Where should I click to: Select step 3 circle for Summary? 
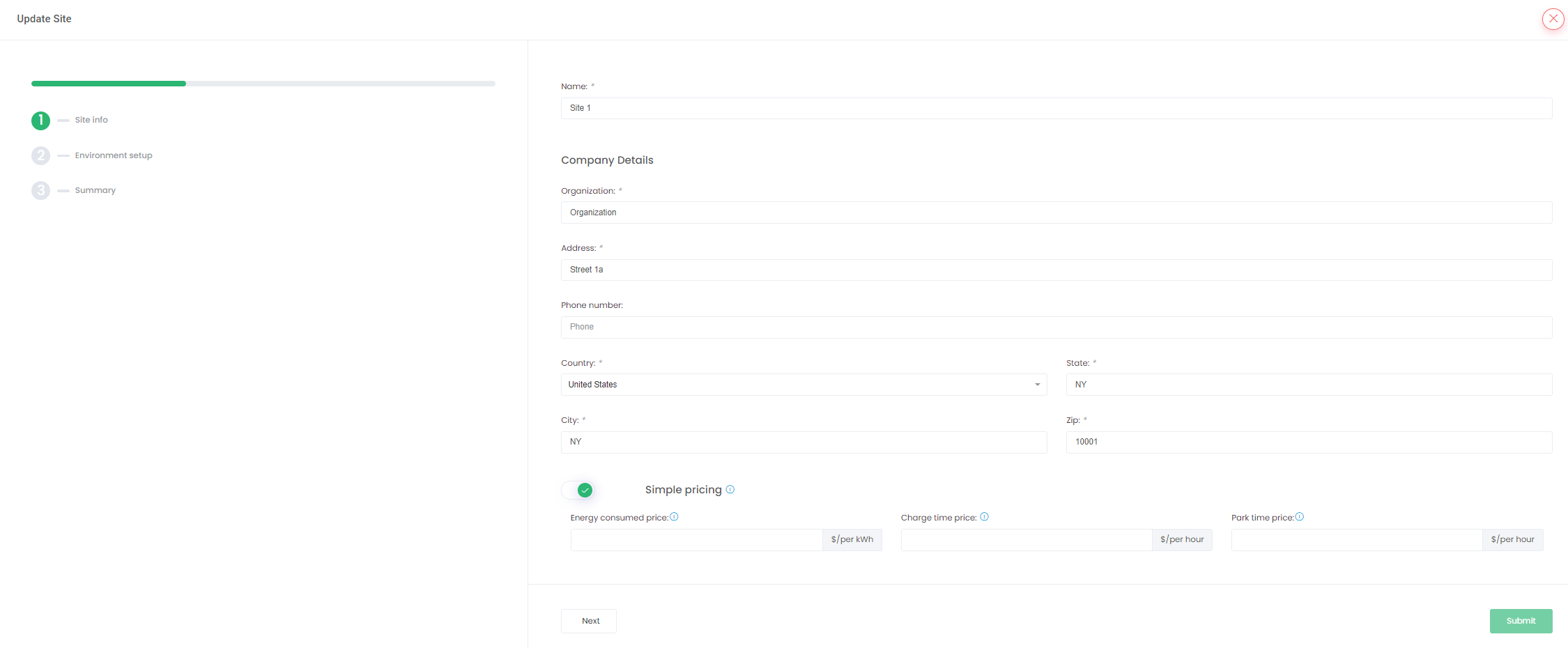tap(40, 190)
